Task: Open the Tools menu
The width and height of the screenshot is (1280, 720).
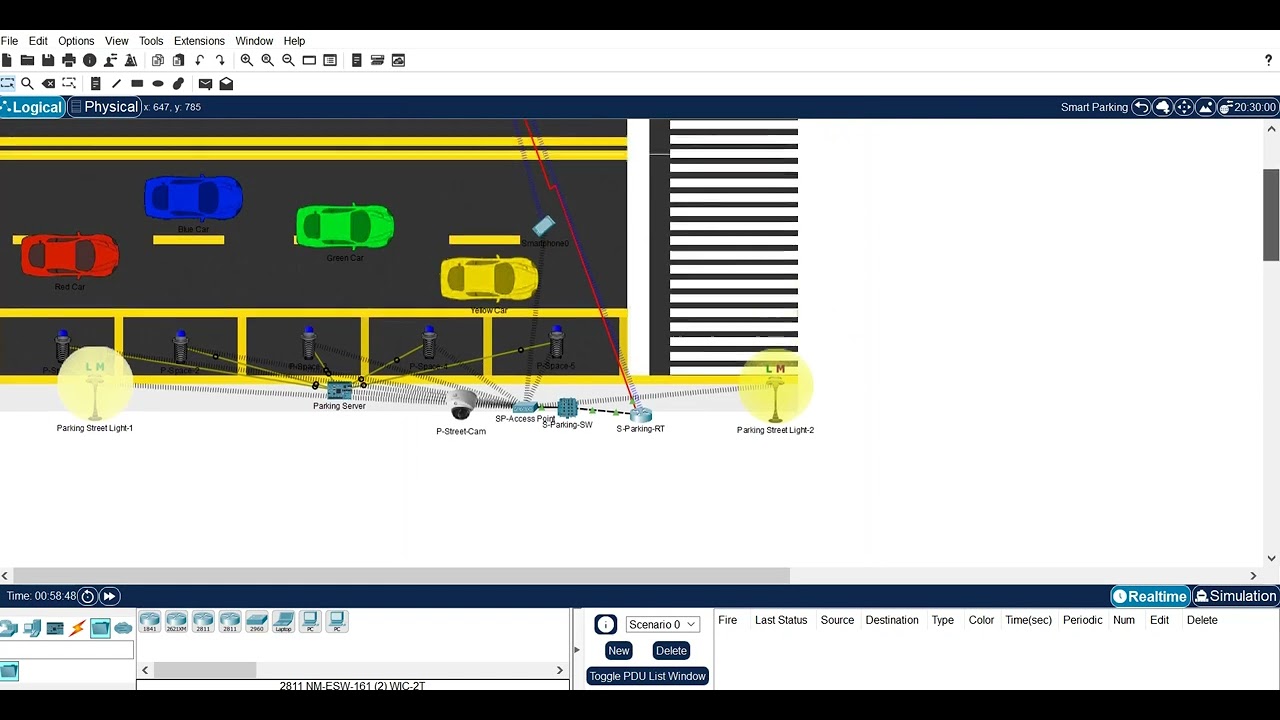Action: (151, 41)
